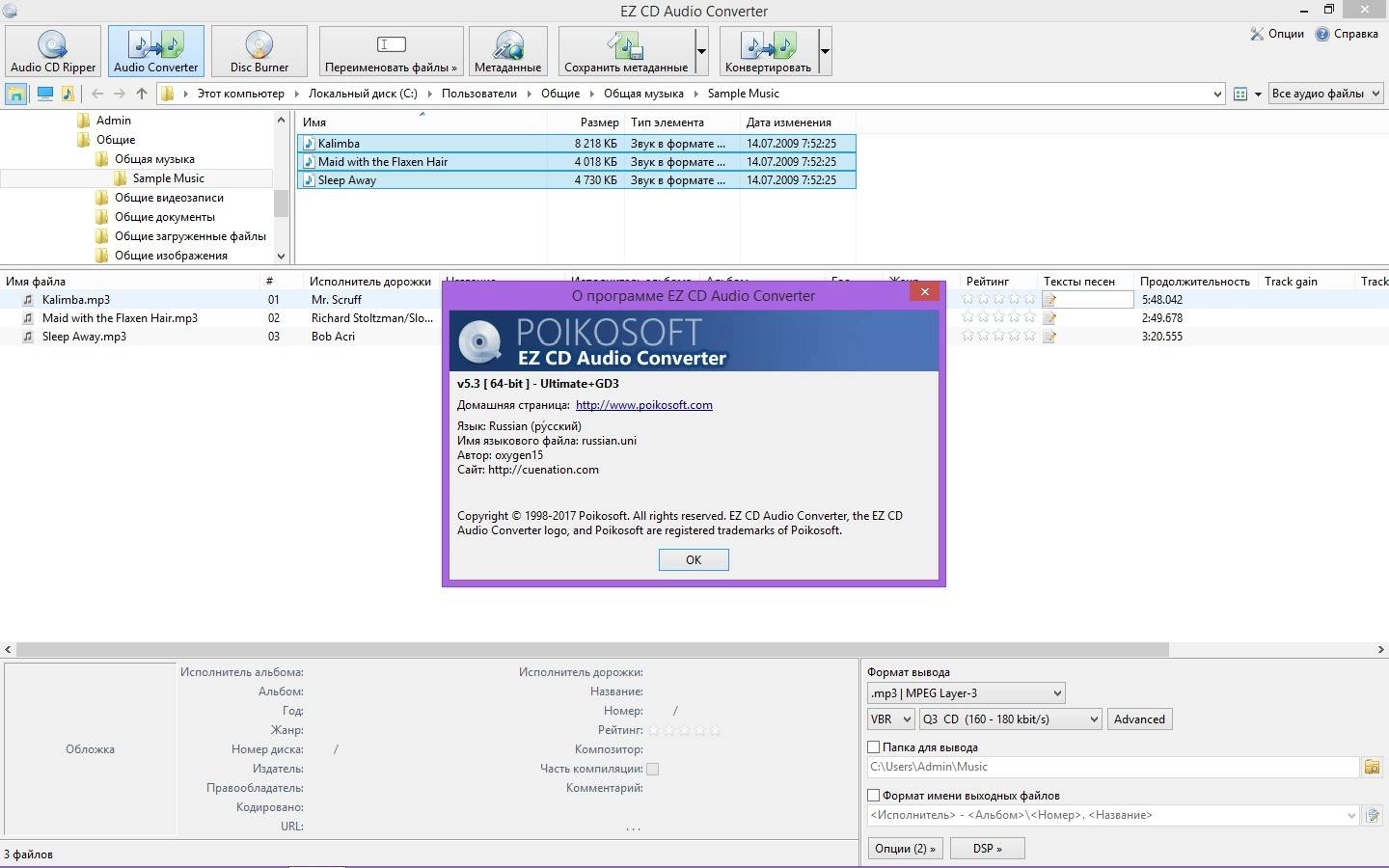
Task: Click DSP » button
Action: click(987, 849)
